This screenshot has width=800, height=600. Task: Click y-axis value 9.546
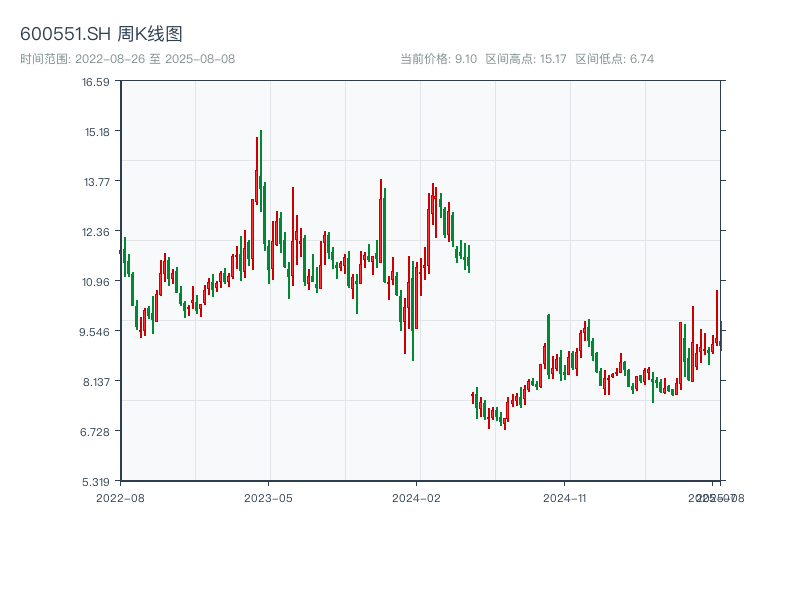point(94,332)
